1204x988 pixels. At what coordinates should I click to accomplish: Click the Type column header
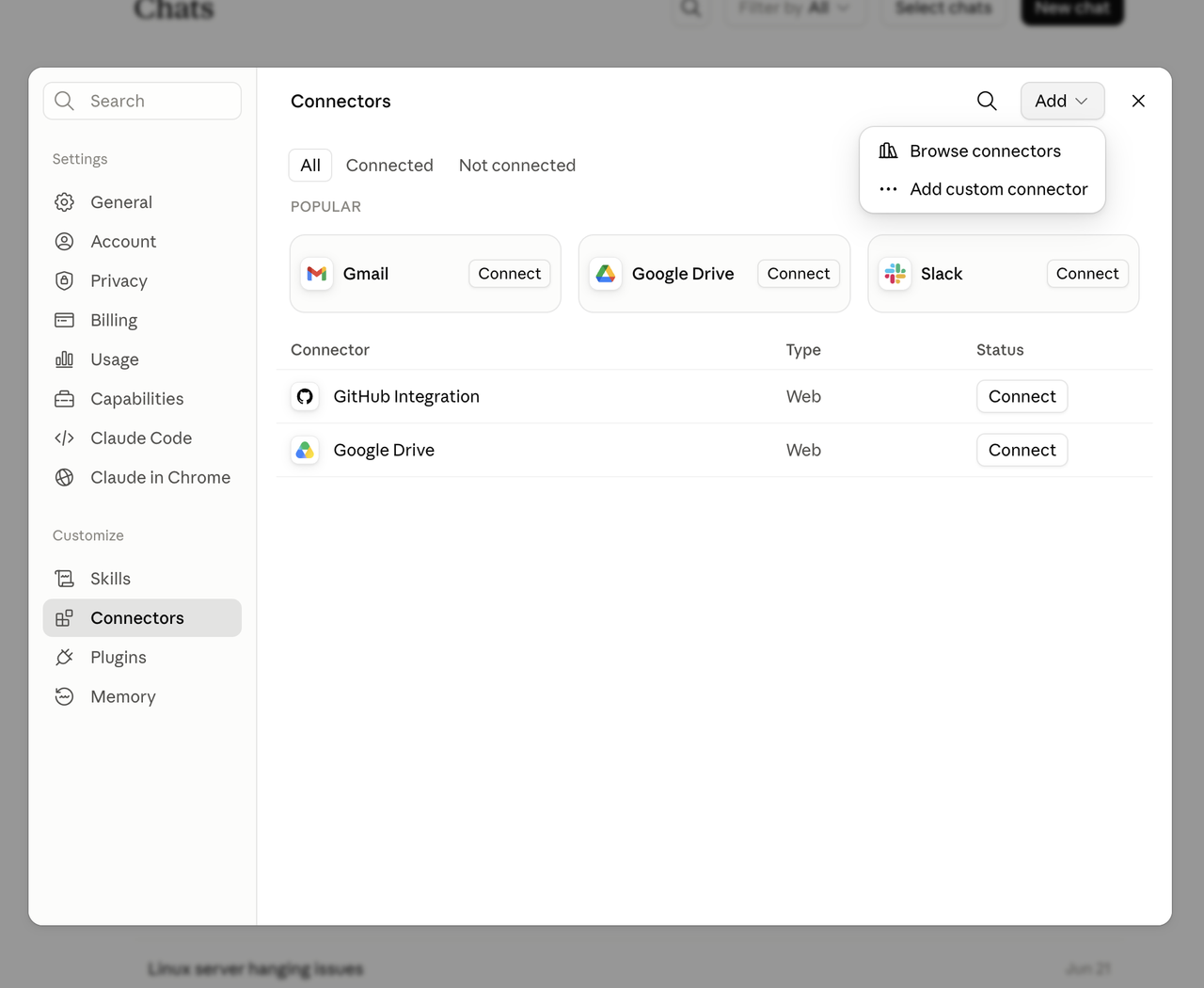pos(803,350)
